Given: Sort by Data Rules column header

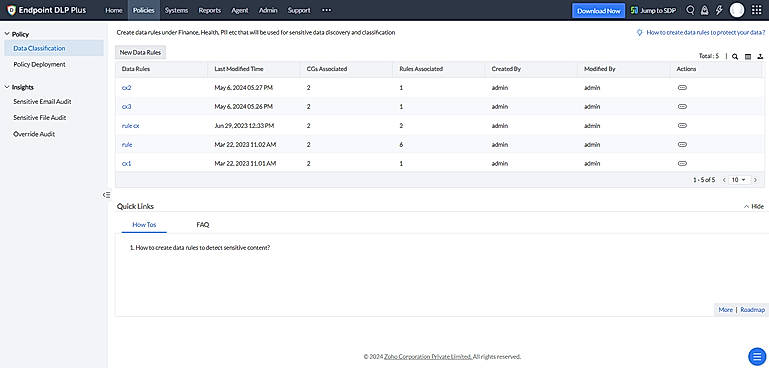Looking at the screenshot, I should point(136,69).
